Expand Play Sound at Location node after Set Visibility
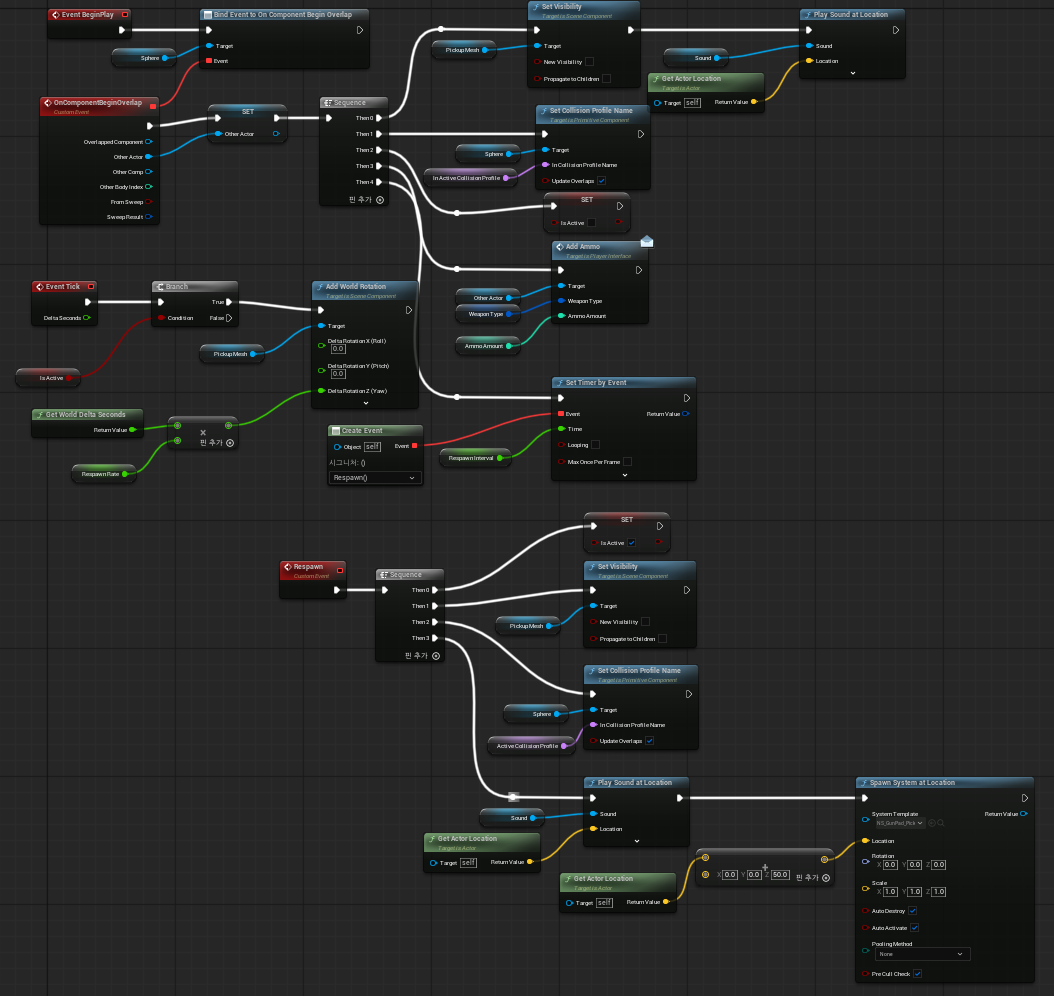1054x996 pixels. pyautogui.click(x=852, y=73)
